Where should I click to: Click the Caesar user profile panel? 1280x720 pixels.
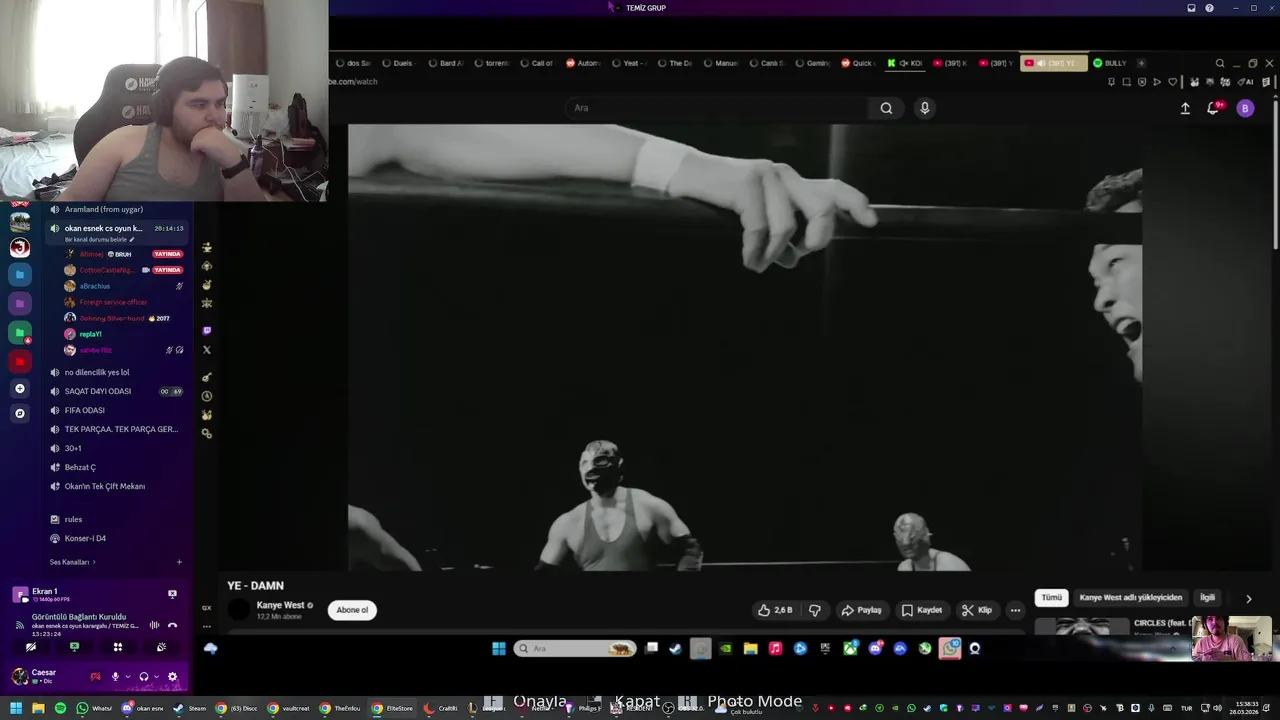(48, 677)
